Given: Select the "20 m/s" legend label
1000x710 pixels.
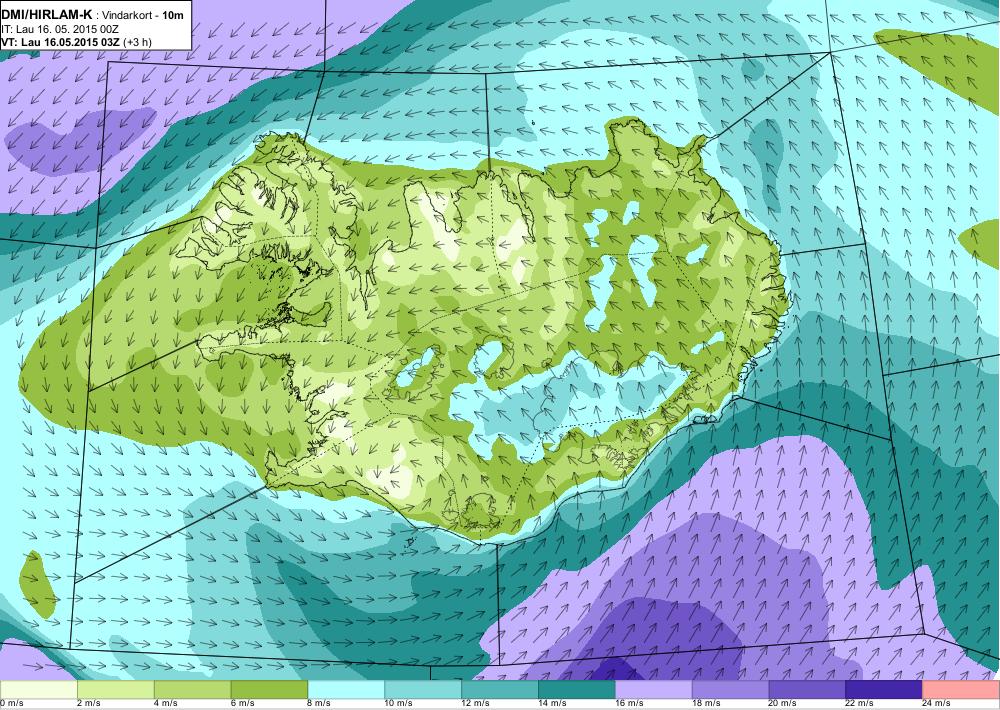Looking at the screenshot, I should (x=783, y=704).
